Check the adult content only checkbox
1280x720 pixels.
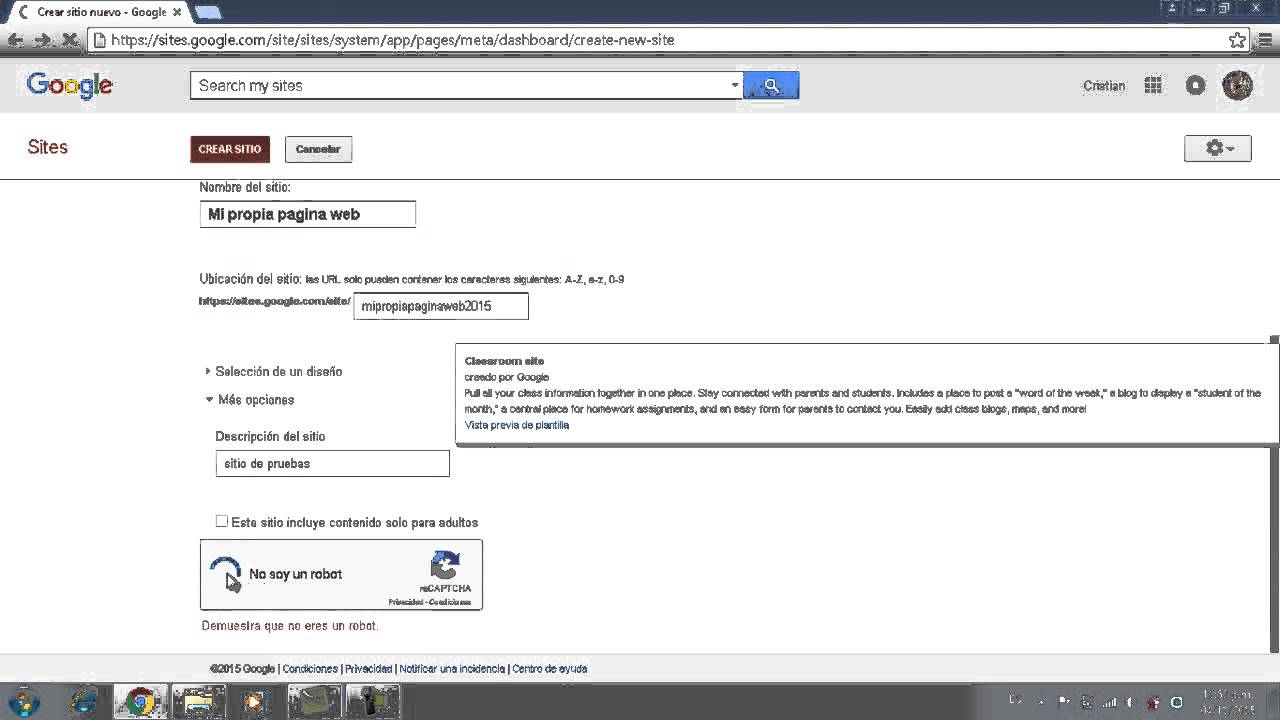[x=222, y=521]
